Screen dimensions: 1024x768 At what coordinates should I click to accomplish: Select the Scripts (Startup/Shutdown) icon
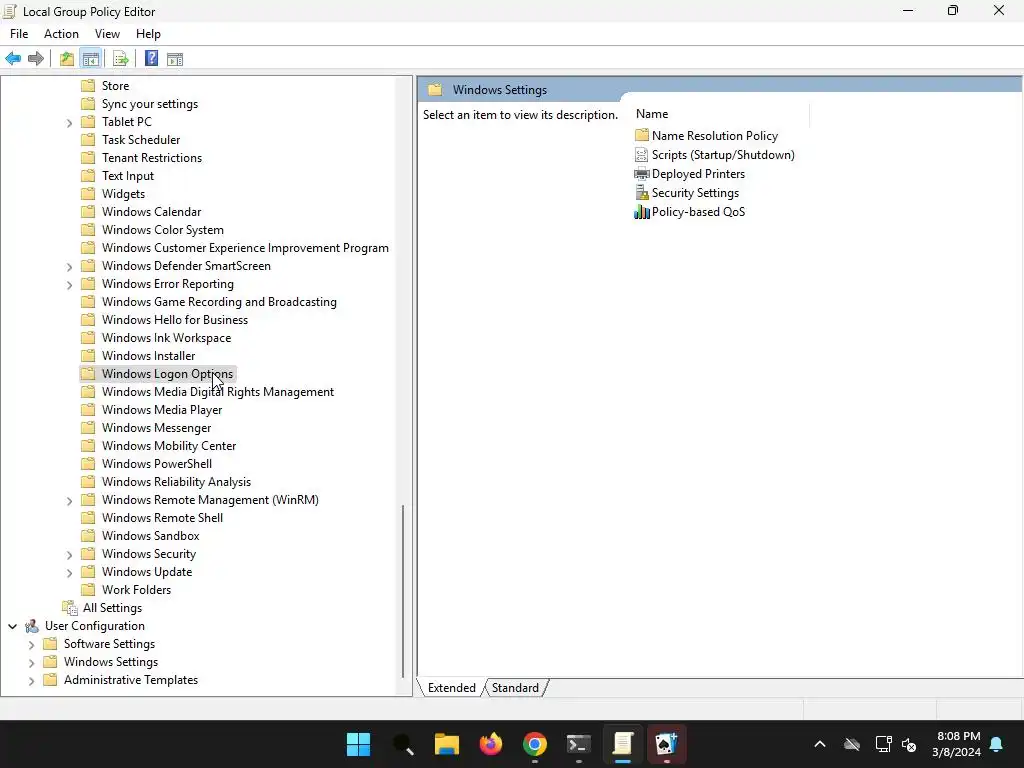pos(642,155)
